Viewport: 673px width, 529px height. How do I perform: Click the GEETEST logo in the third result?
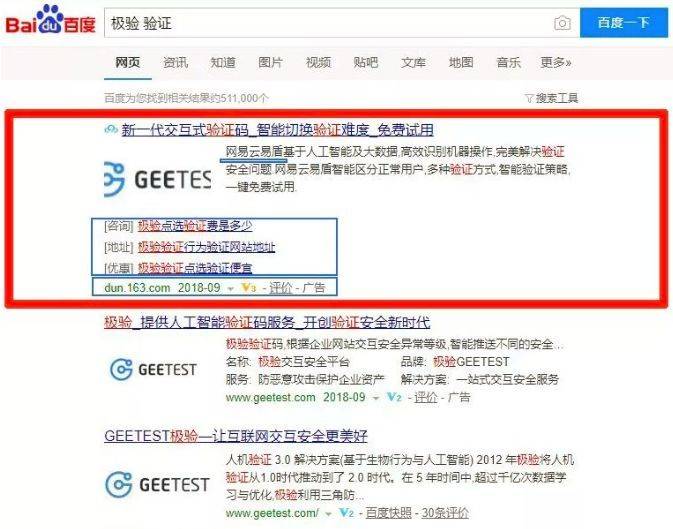[157, 484]
